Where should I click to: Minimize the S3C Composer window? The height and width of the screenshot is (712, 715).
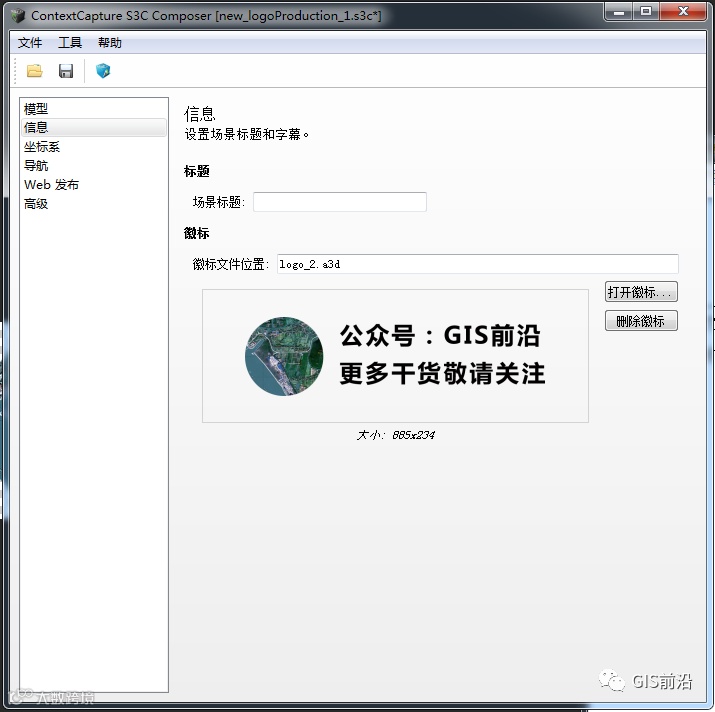pyautogui.click(x=619, y=12)
